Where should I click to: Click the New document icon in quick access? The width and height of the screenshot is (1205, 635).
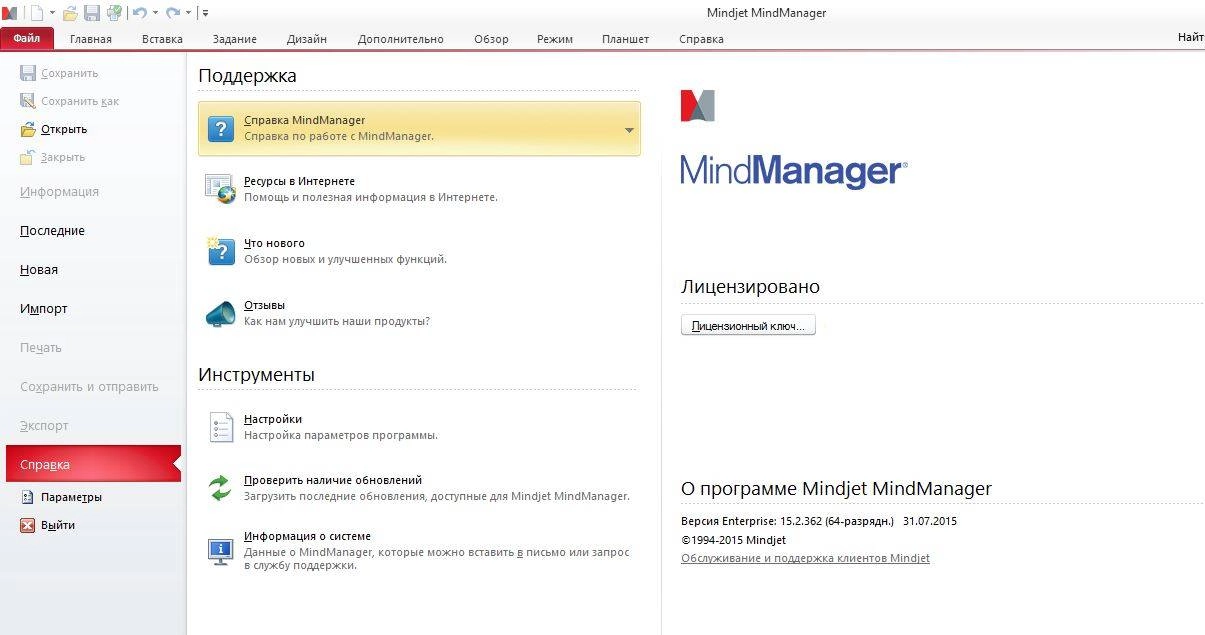36,13
